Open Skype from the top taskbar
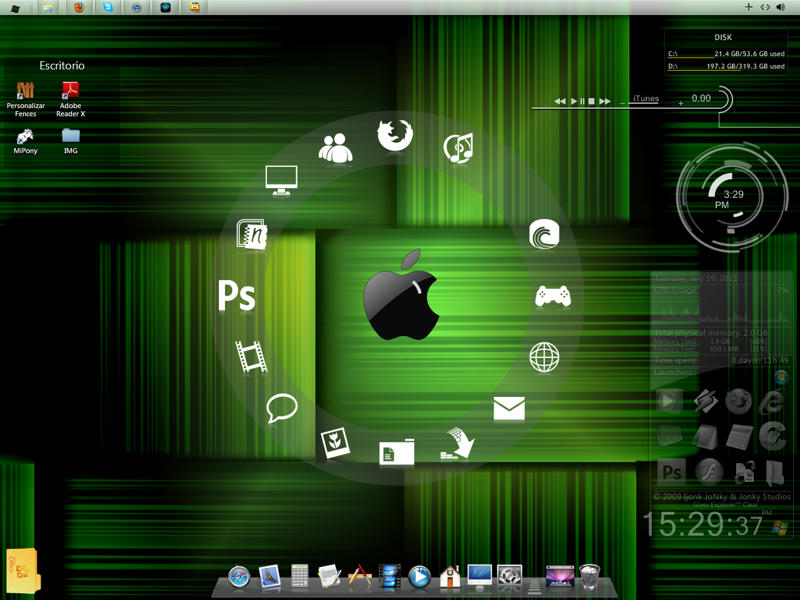800x600 pixels. pyautogui.click(x=108, y=7)
